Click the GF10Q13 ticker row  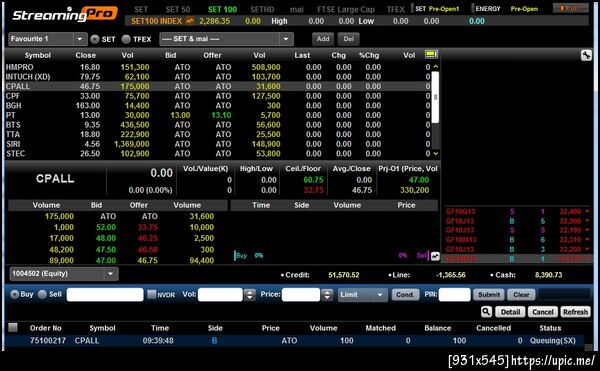click(517, 212)
